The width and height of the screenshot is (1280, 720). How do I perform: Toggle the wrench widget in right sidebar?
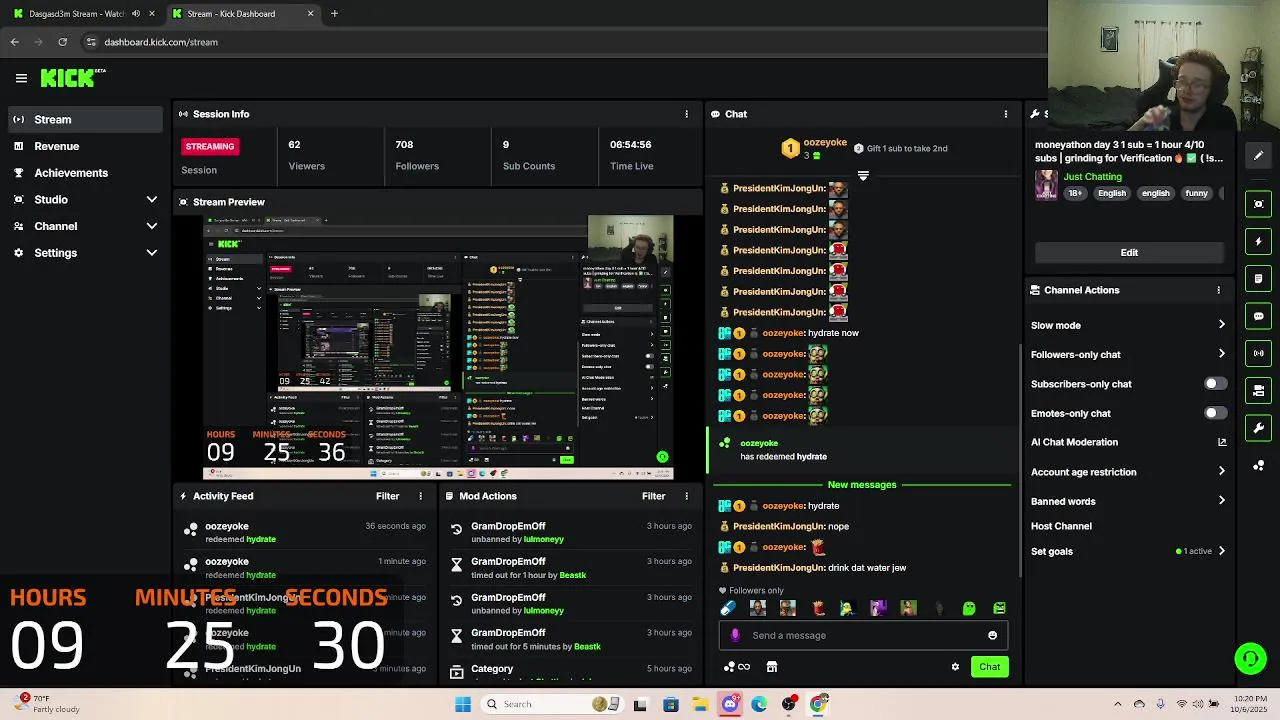[x=1259, y=428]
